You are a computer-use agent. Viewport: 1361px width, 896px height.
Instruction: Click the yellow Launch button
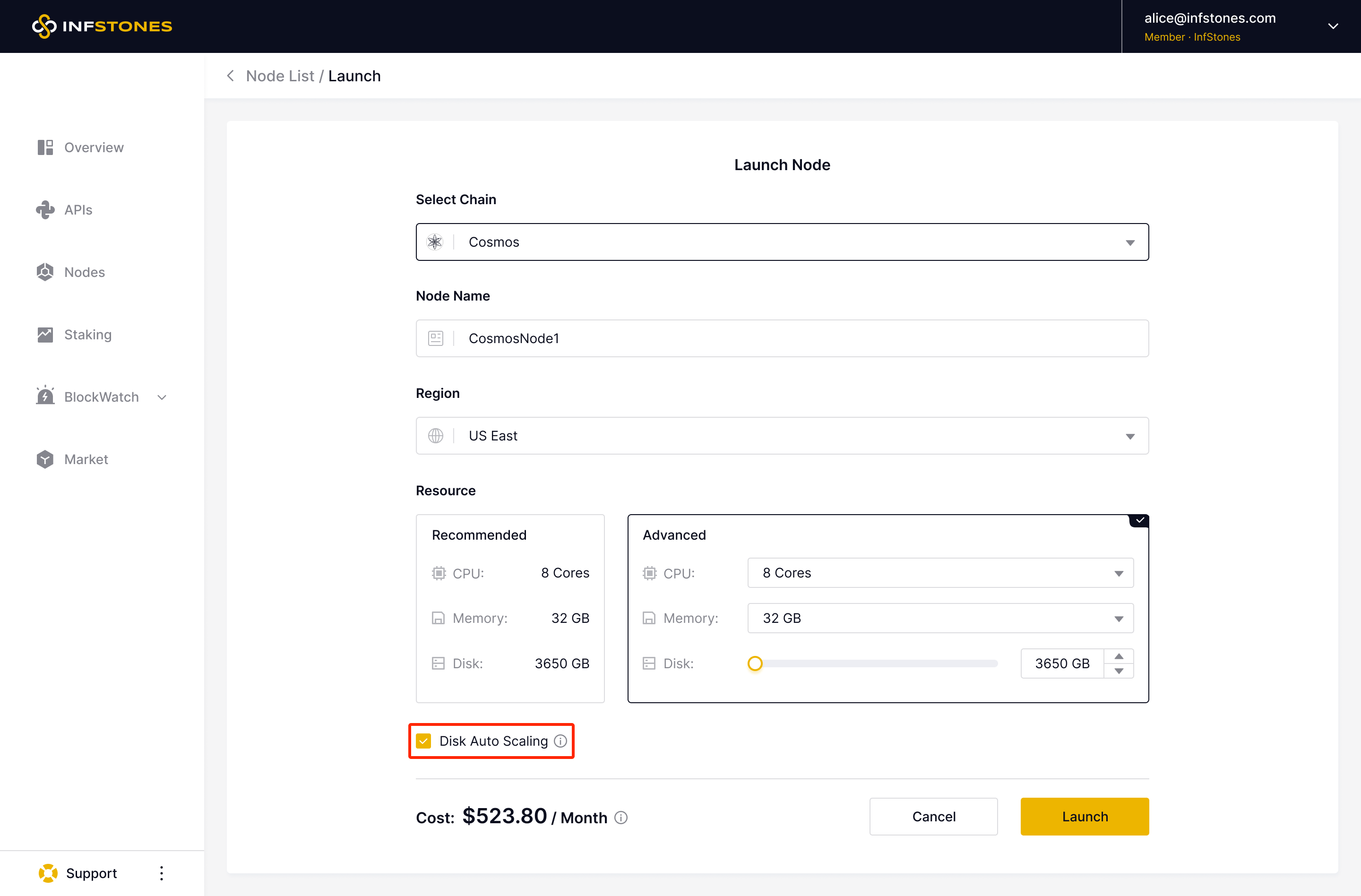coord(1084,817)
